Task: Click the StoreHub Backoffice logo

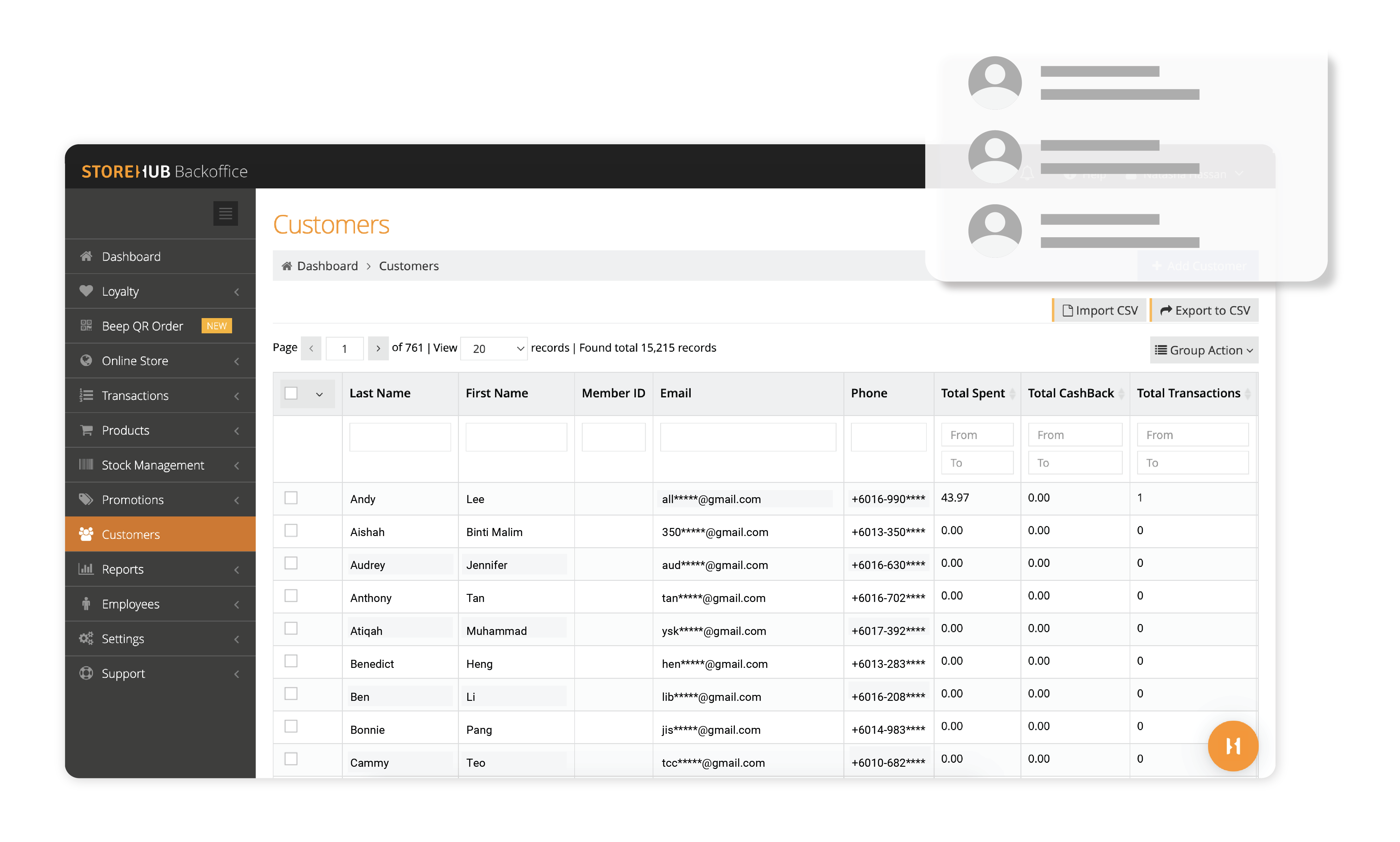Action: click(x=165, y=171)
